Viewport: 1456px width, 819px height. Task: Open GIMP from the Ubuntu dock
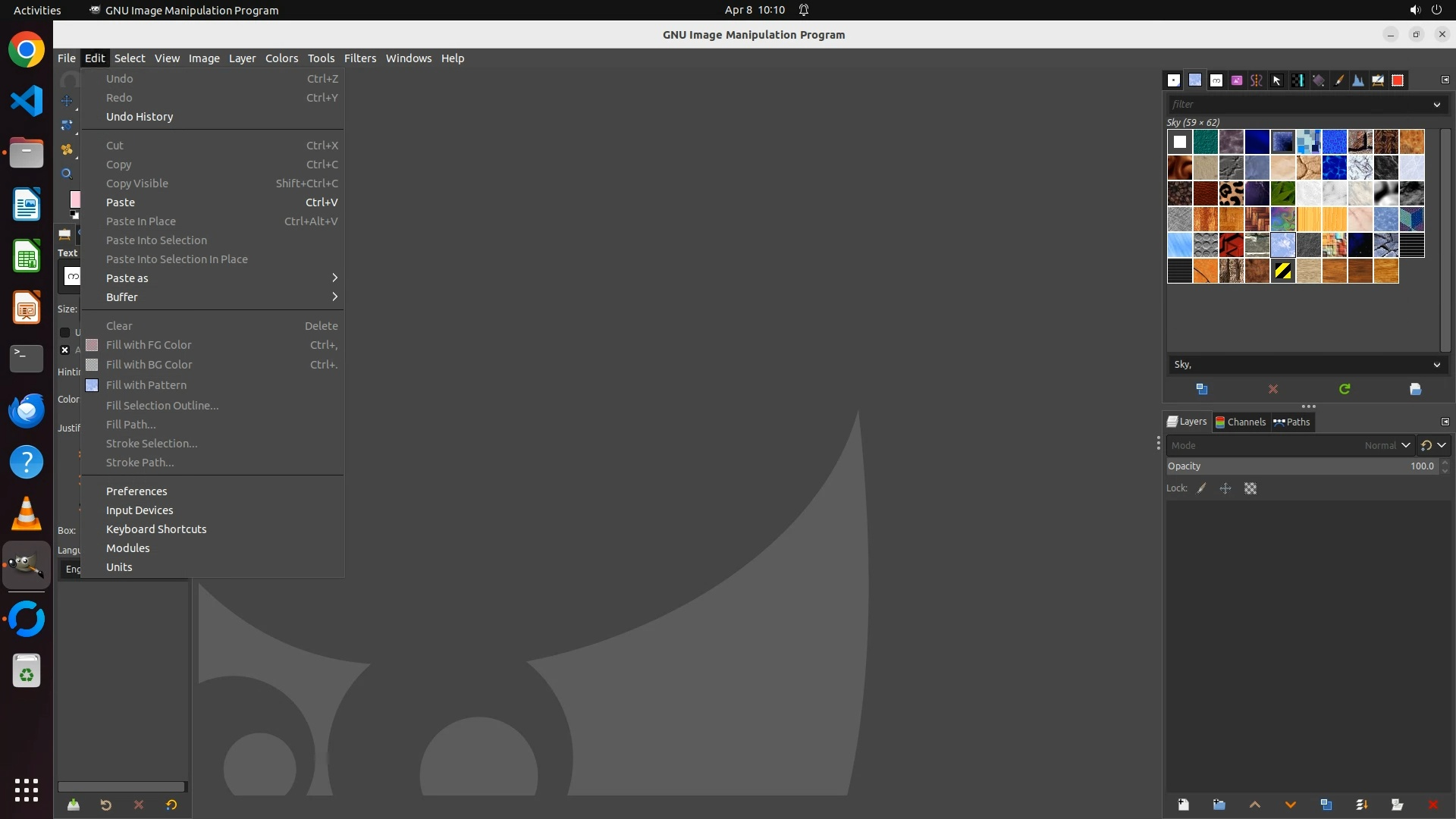(27, 566)
